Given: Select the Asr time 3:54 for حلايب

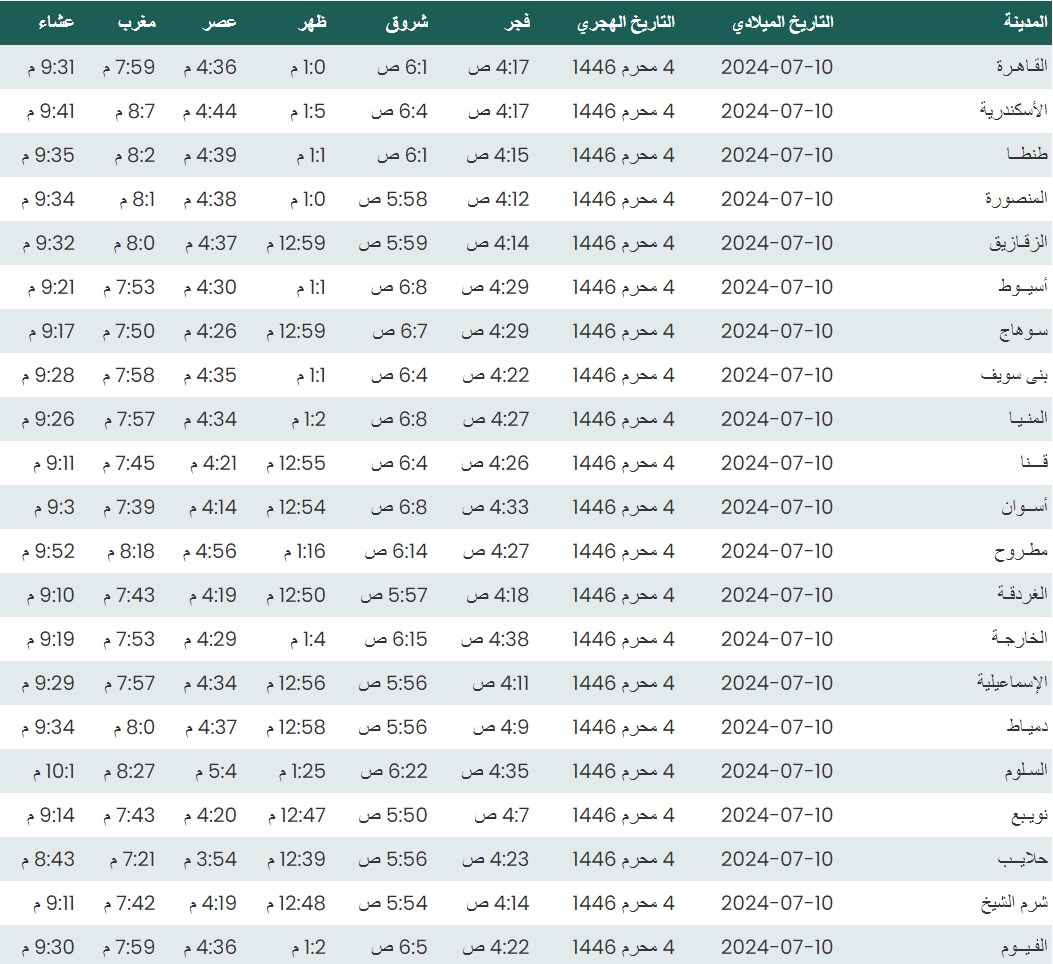Looking at the screenshot, I should (210, 859).
